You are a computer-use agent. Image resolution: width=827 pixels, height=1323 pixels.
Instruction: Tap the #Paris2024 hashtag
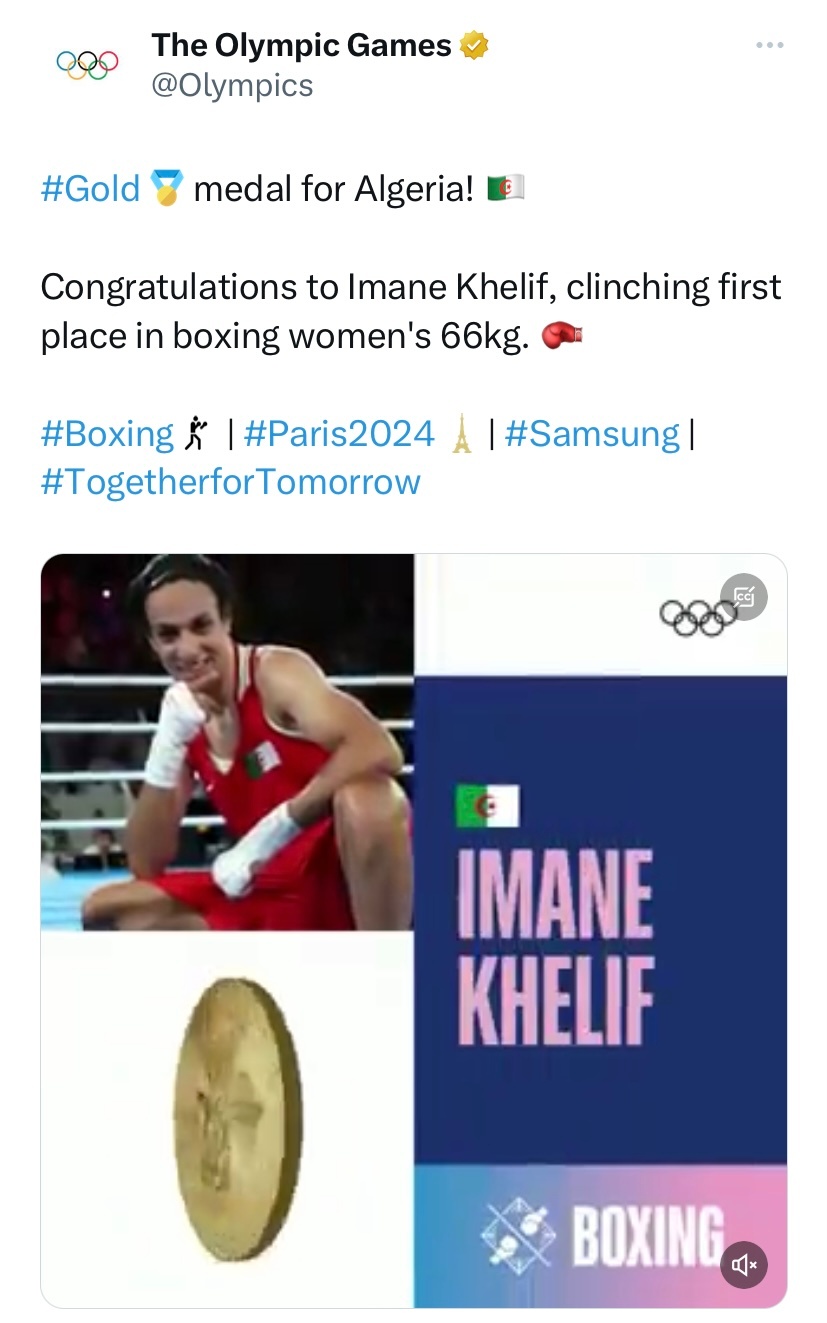click(339, 434)
